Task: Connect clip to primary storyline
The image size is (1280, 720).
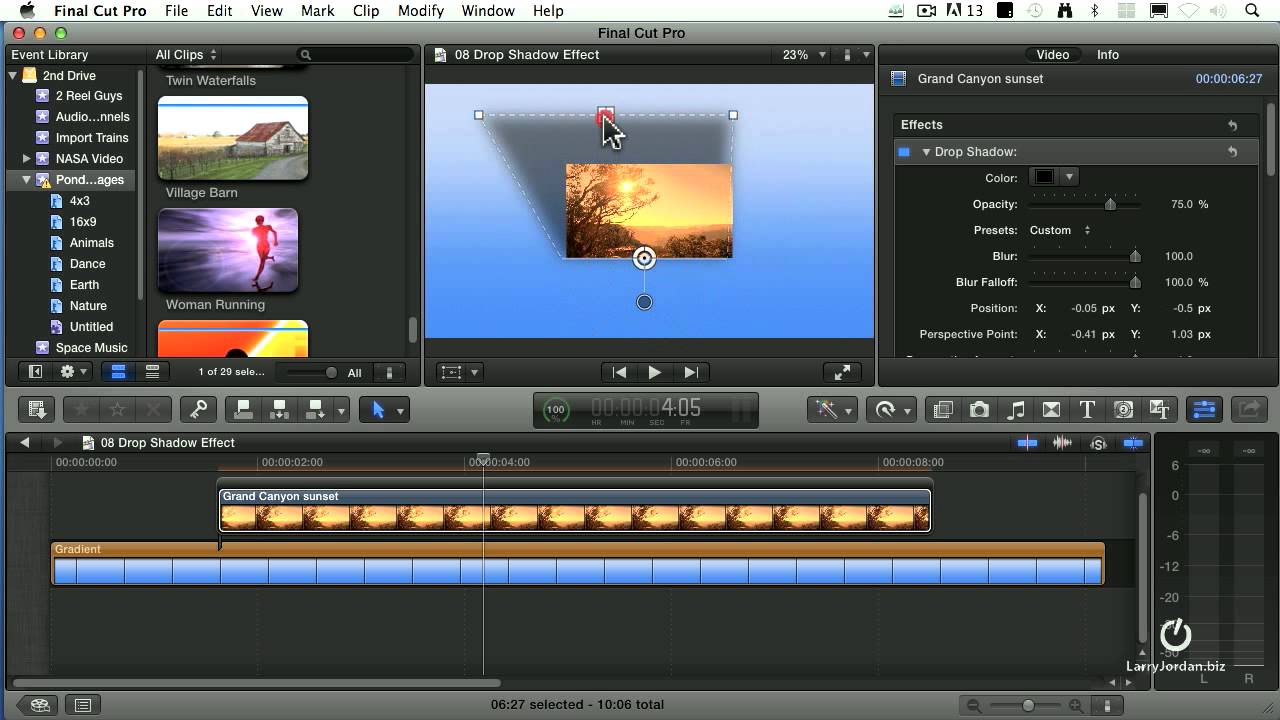Action: pyautogui.click(x=241, y=409)
